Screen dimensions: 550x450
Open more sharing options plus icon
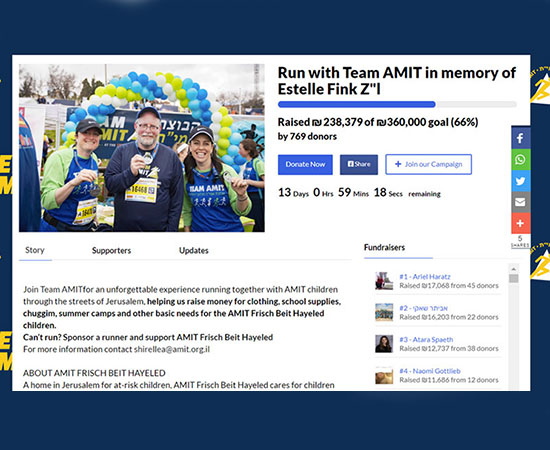click(x=521, y=223)
